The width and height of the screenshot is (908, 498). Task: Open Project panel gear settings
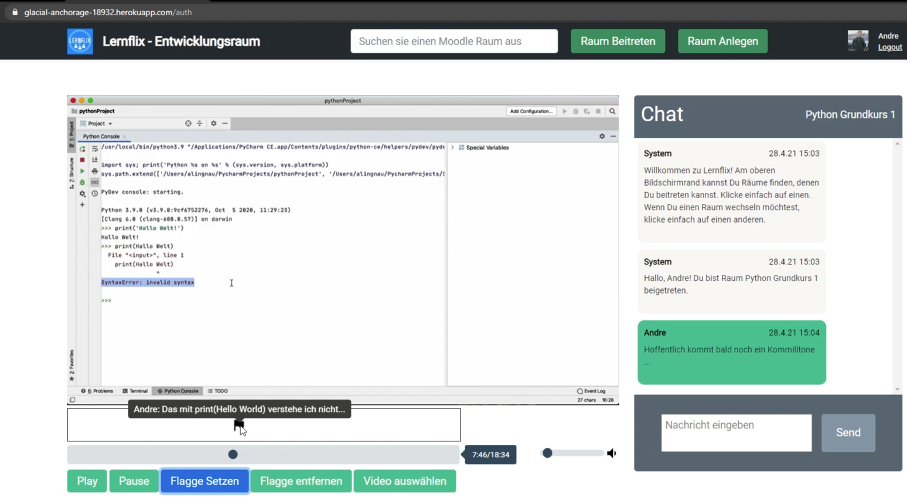pyautogui.click(x=214, y=123)
